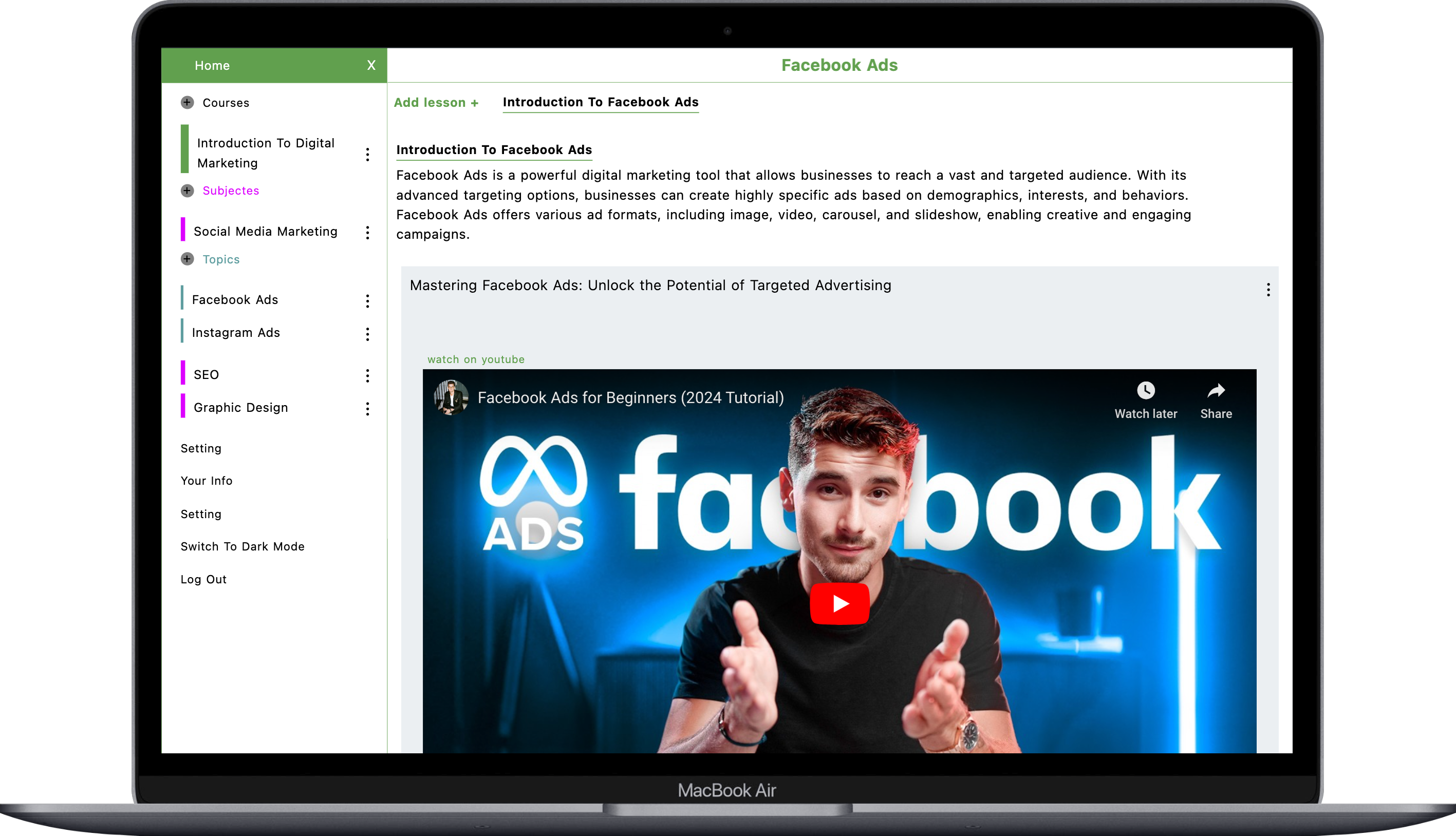Click Add lesson + button
Viewport: 1456px width, 836px height.
436,103
